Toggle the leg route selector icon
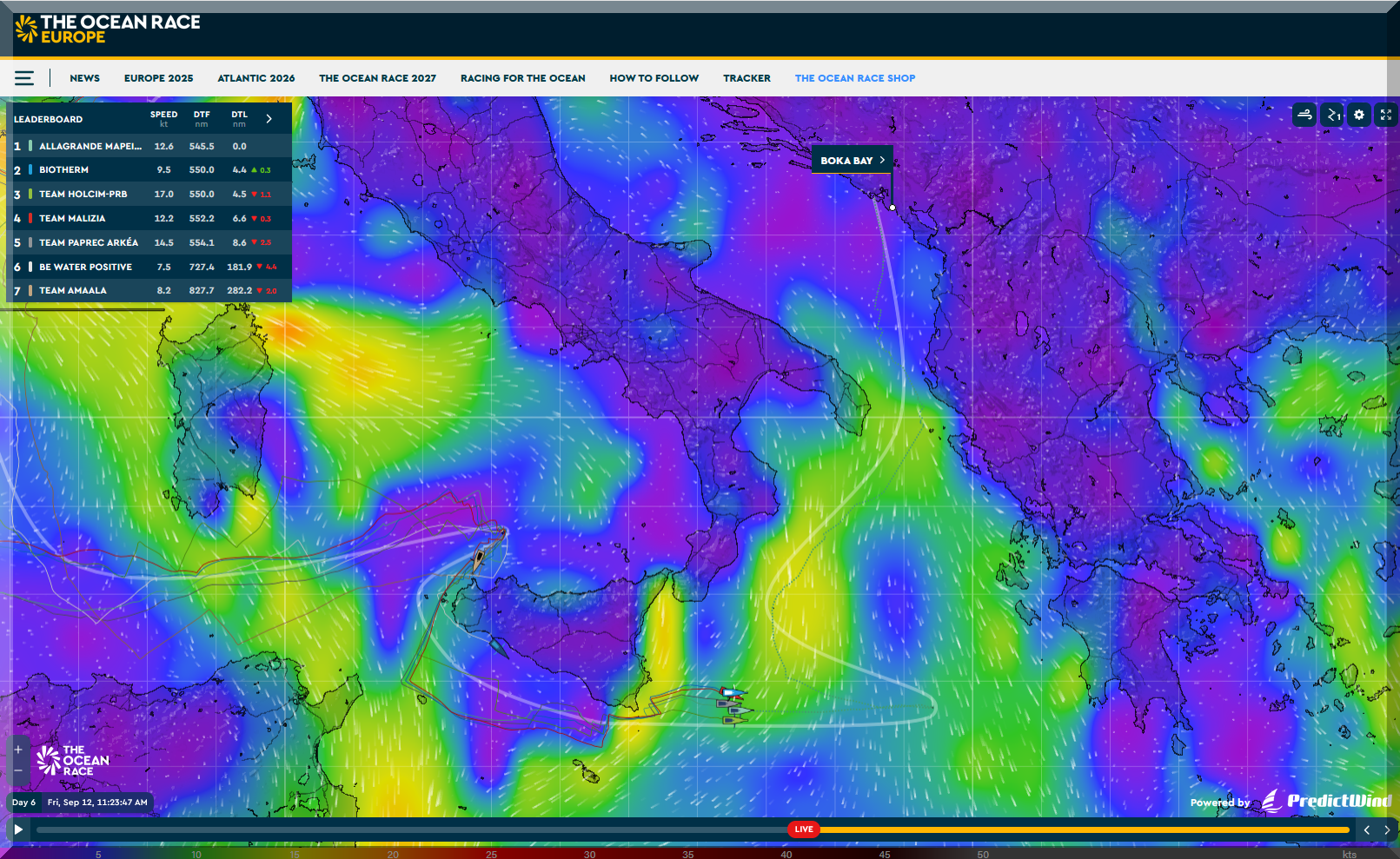1400x859 pixels. coord(1332,115)
